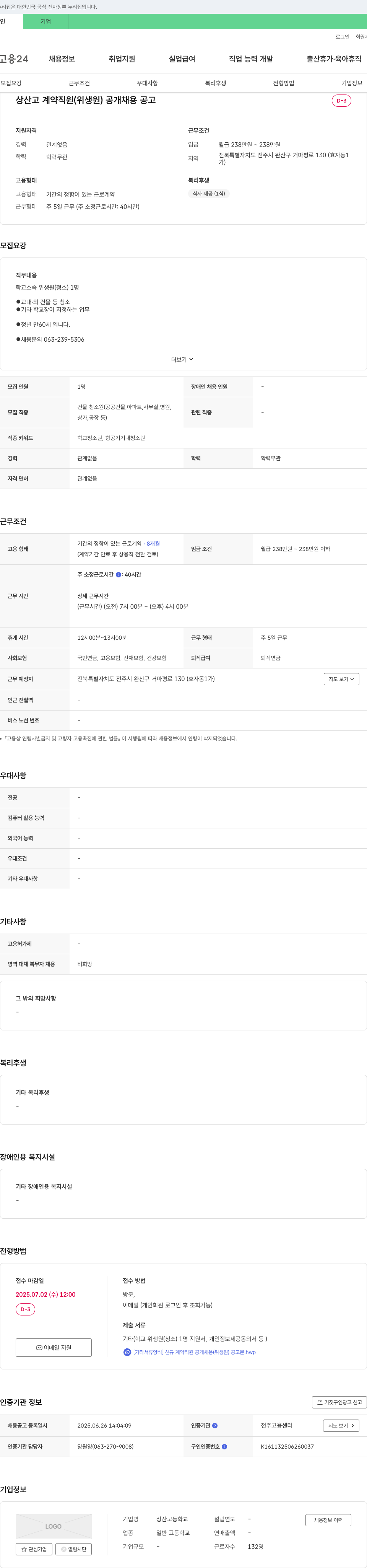367x1568 pixels.
Task: Click the 식사 제공 (1식) benefit tag
Action: (209, 194)
